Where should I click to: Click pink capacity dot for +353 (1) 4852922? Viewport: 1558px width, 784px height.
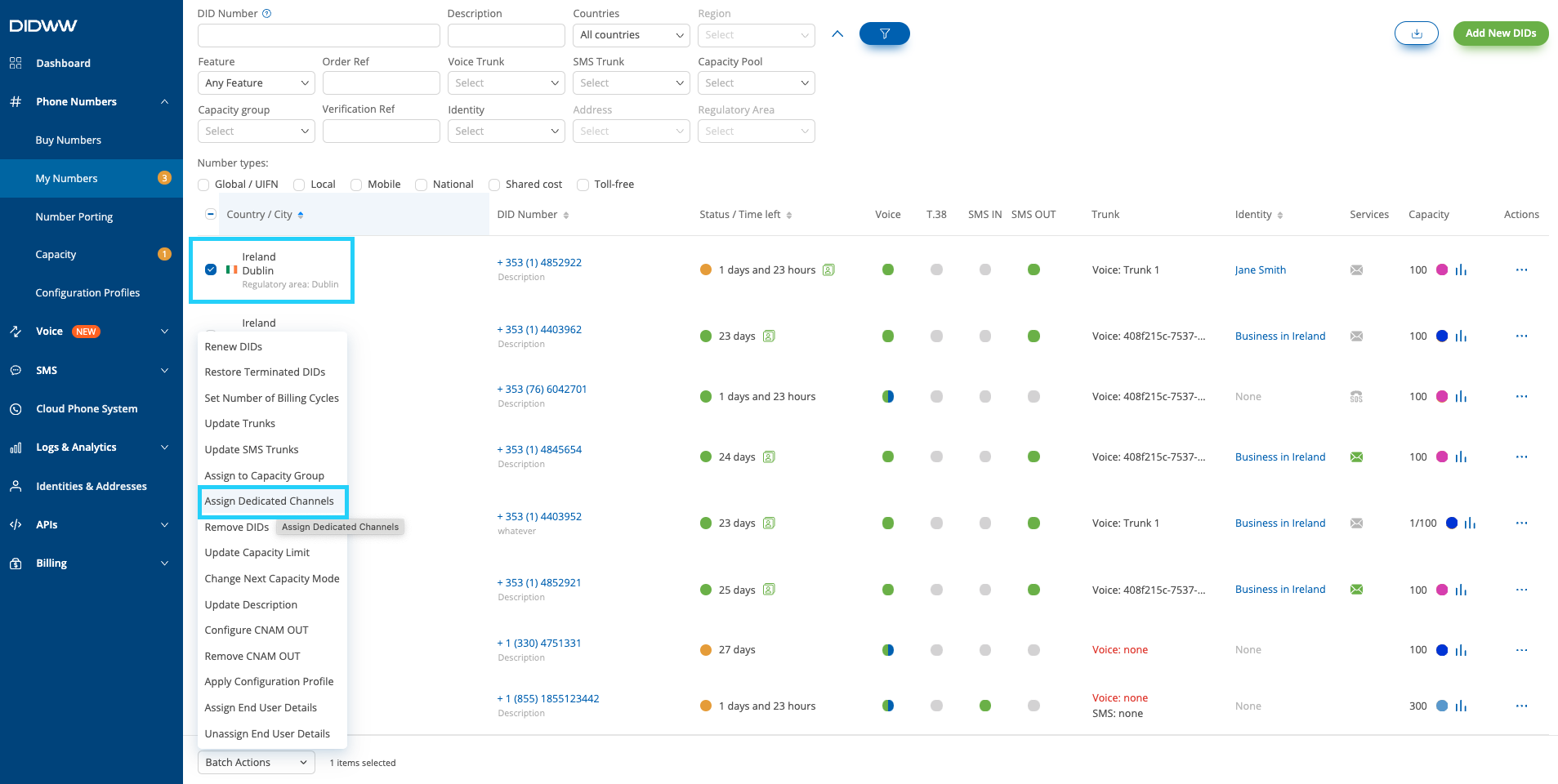coord(1442,269)
